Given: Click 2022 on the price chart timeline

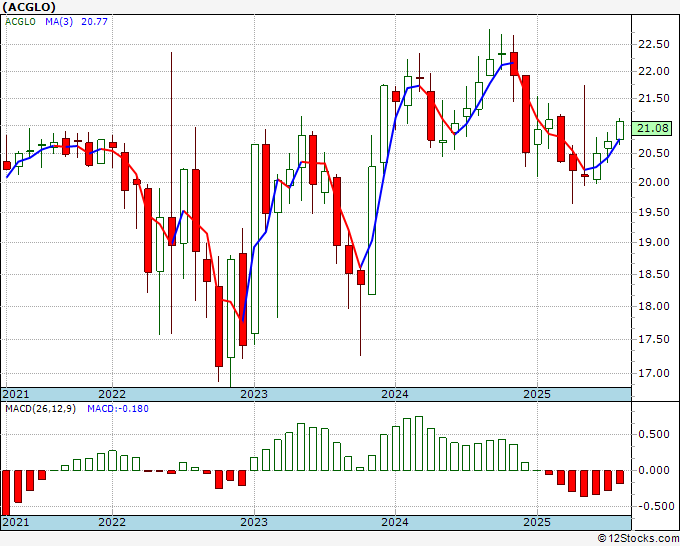Looking at the screenshot, I should tap(112, 394).
